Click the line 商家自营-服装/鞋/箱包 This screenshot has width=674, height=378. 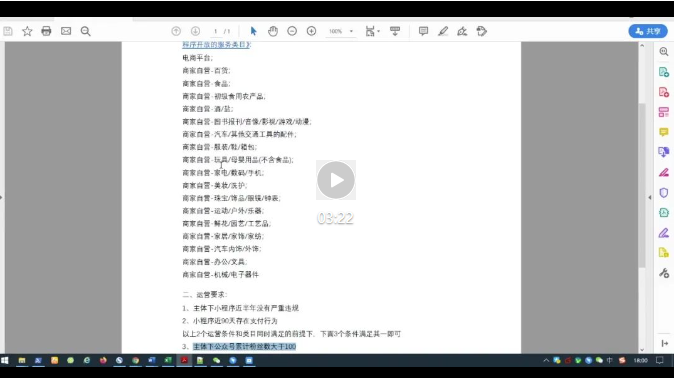[219, 147]
